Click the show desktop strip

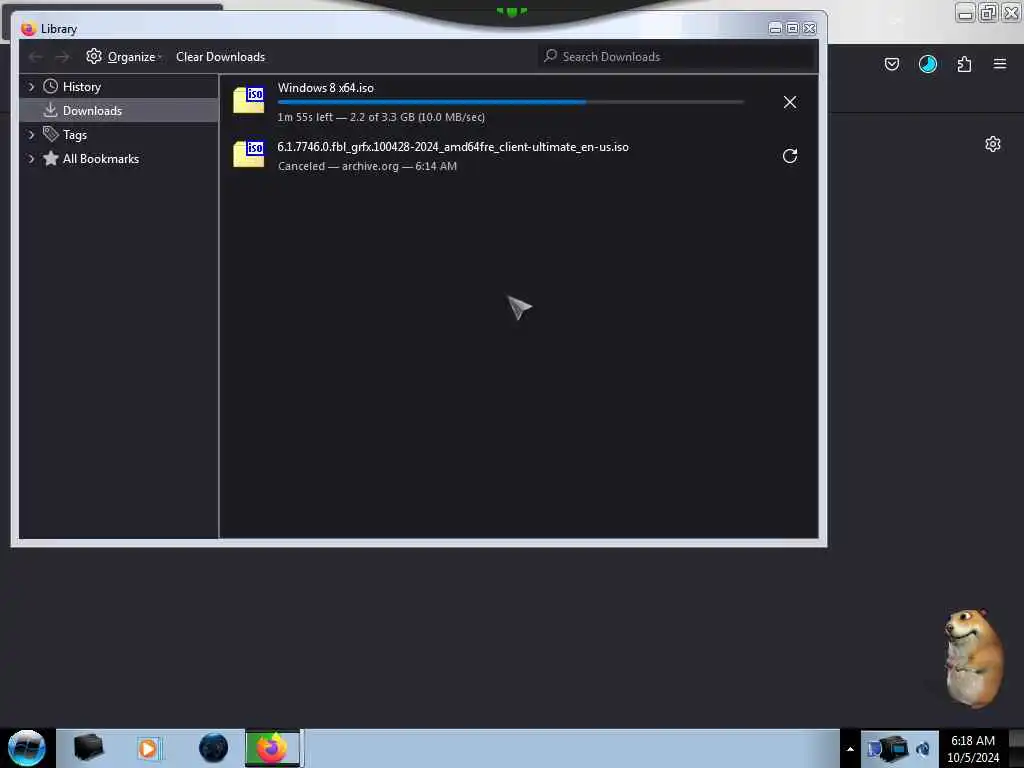(x=1016, y=748)
